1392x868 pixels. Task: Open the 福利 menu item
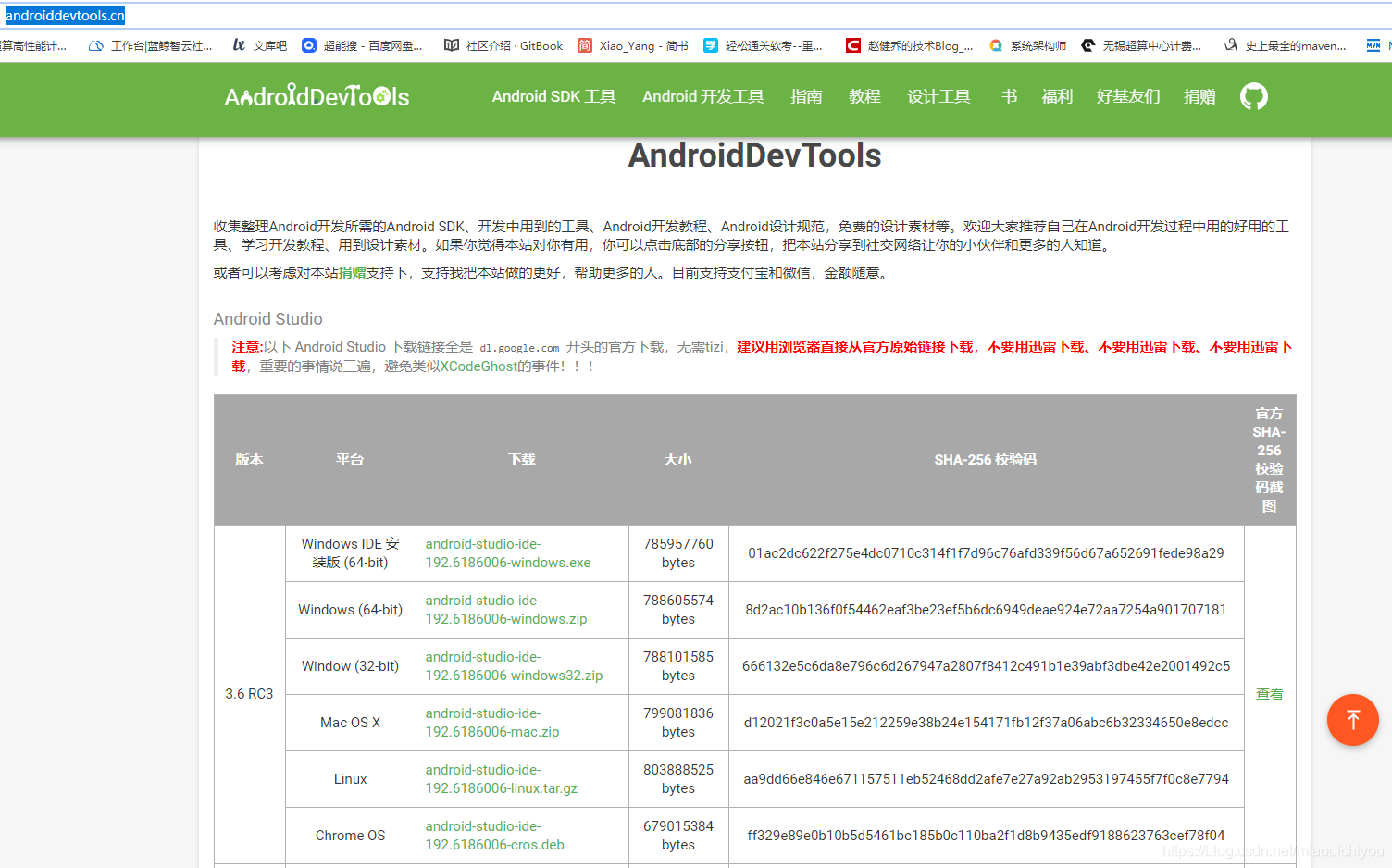1057,96
